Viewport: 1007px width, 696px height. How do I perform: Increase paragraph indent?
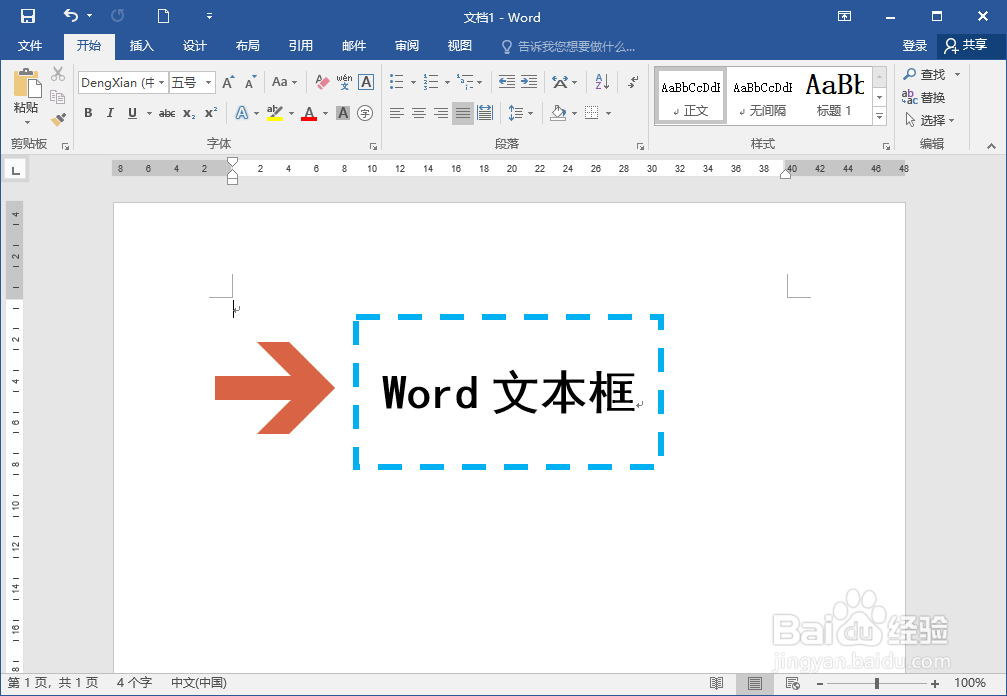[x=529, y=82]
